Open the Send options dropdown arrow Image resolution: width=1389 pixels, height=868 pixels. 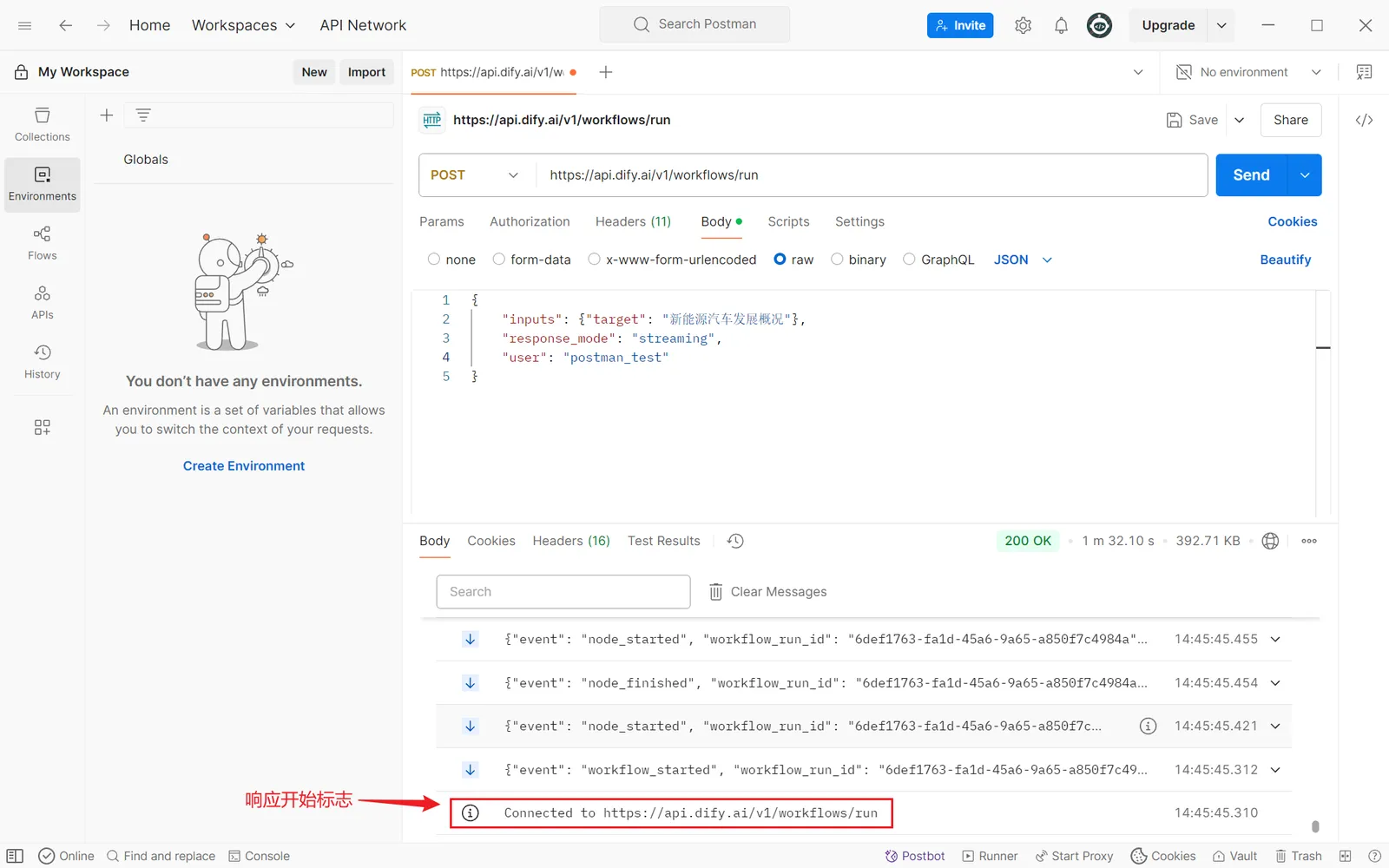click(1305, 175)
